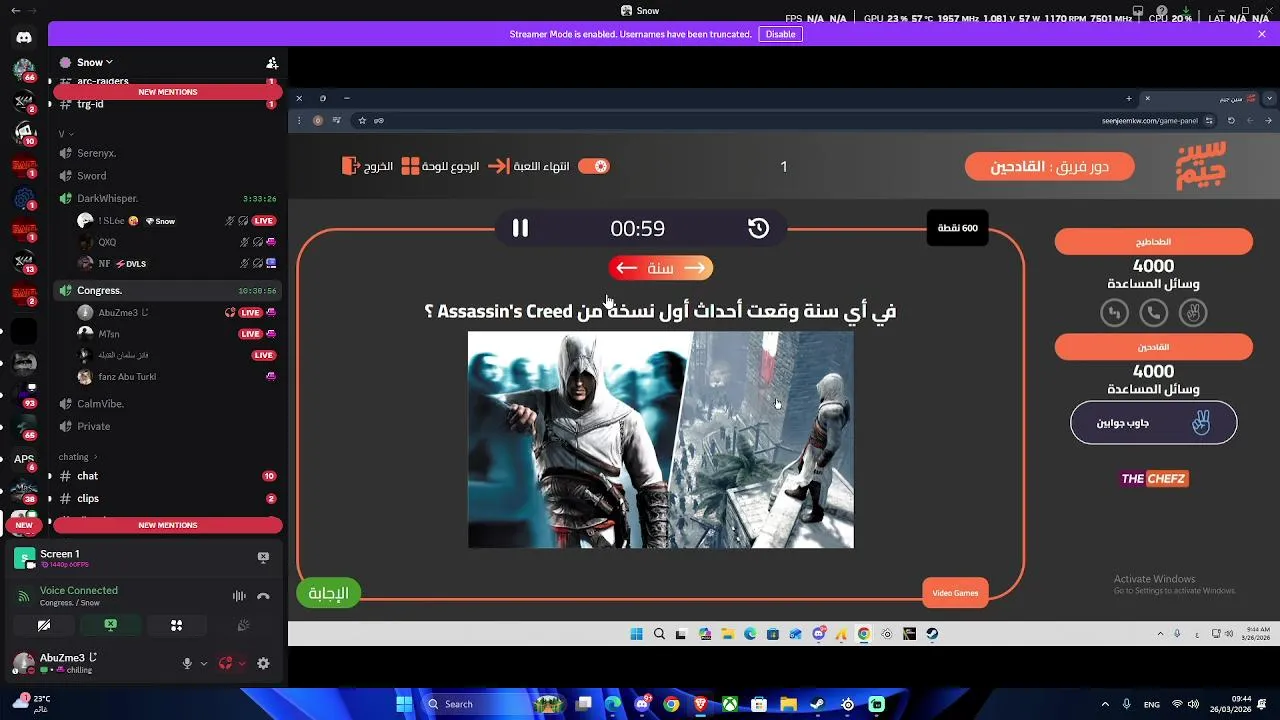The height and width of the screenshot is (720, 1280).
Task: Open the microphone input options chevron
Action: (204, 663)
